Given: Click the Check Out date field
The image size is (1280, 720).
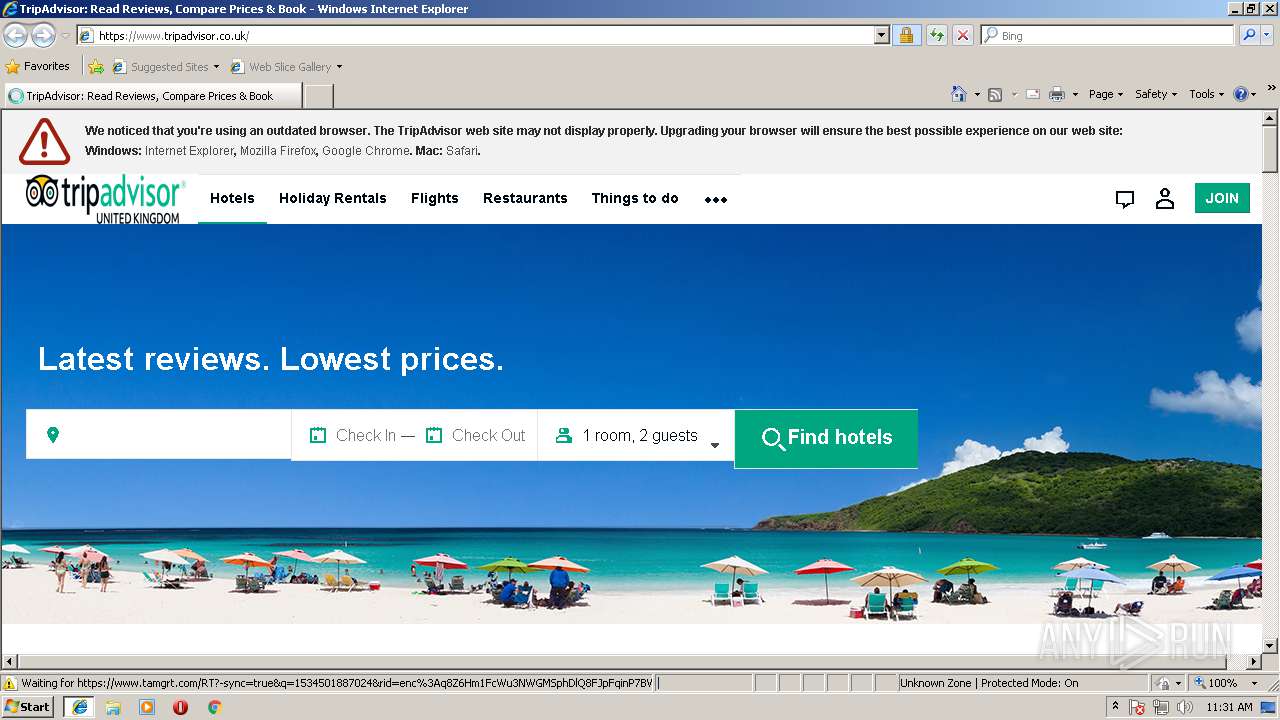Looking at the screenshot, I should point(476,435).
